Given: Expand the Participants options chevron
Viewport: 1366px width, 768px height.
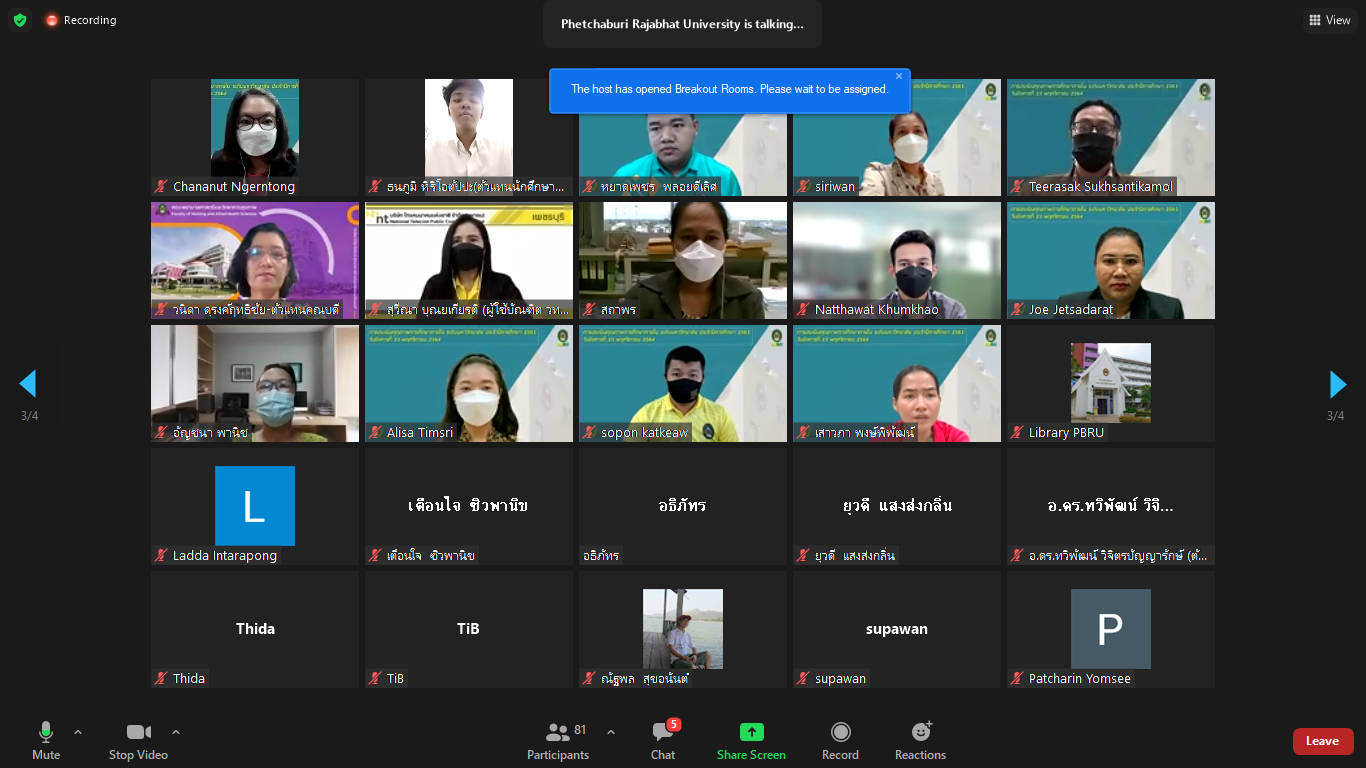Looking at the screenshot, I should coord(611,732).
